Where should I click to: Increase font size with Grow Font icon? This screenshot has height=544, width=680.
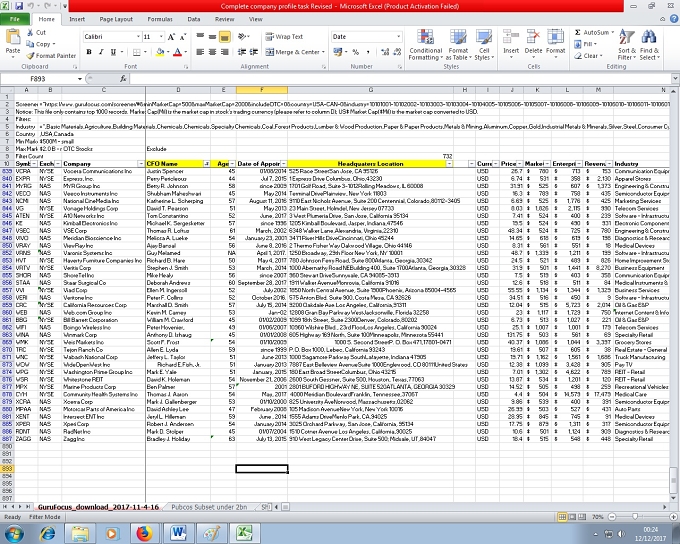(171, 37)
